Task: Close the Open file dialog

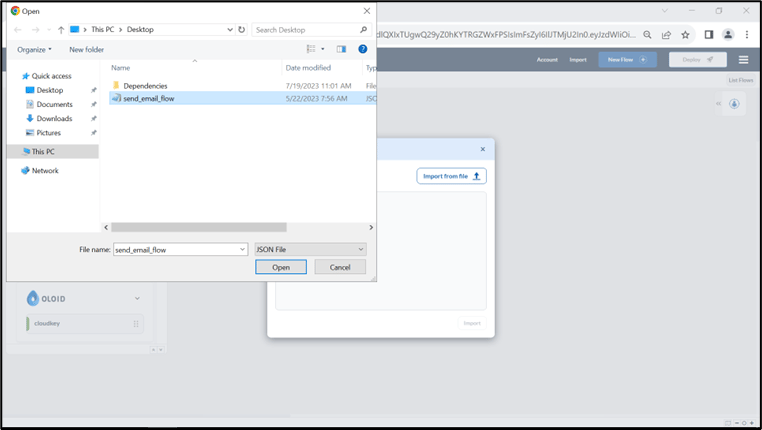Action: (367, 11)
